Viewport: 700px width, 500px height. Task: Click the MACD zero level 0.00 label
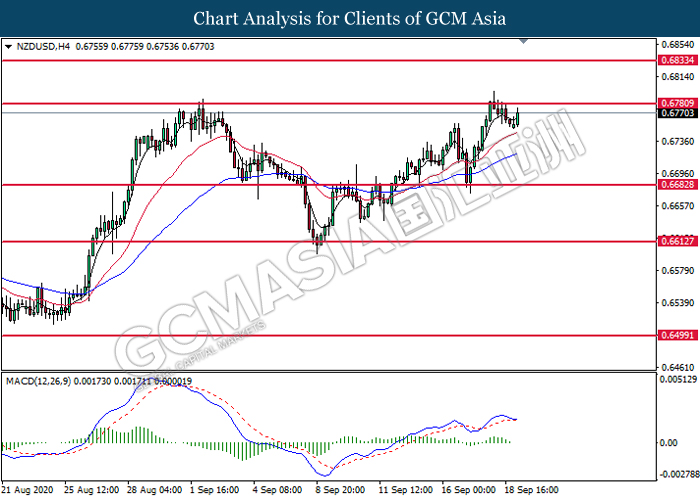(x=668, y=442)
